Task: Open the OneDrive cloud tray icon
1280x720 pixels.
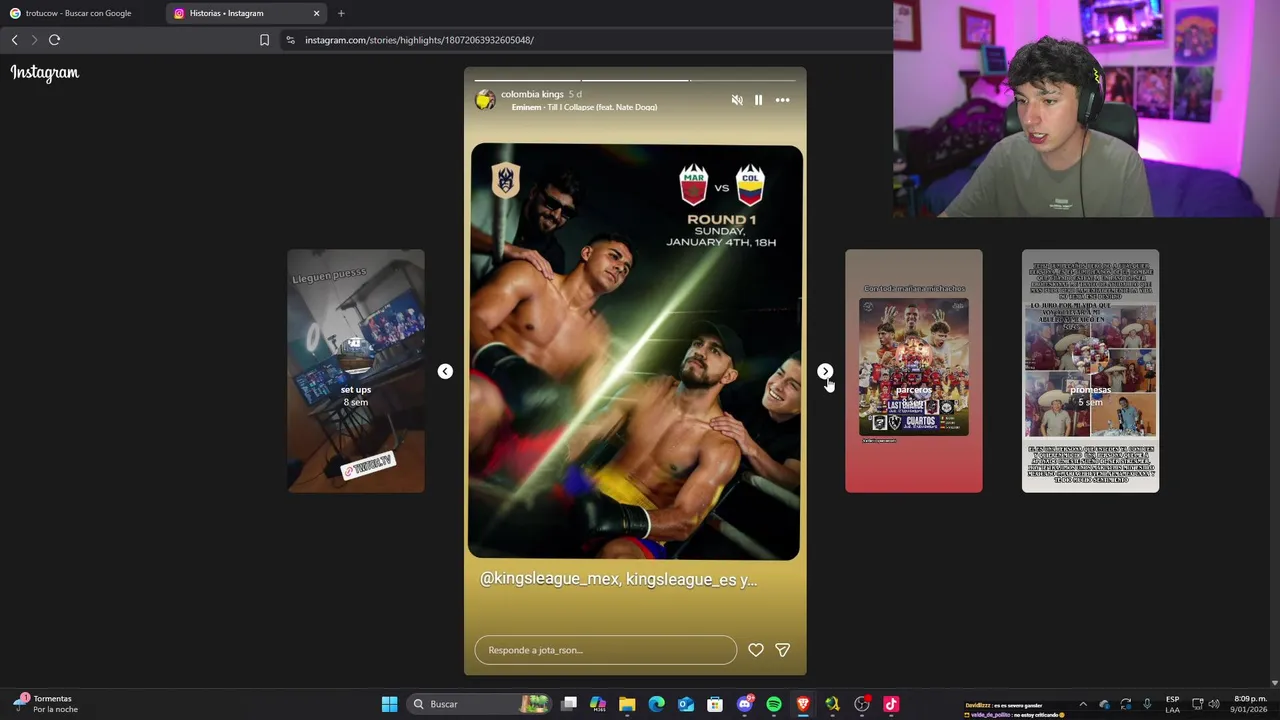Action: [1104, 704]
